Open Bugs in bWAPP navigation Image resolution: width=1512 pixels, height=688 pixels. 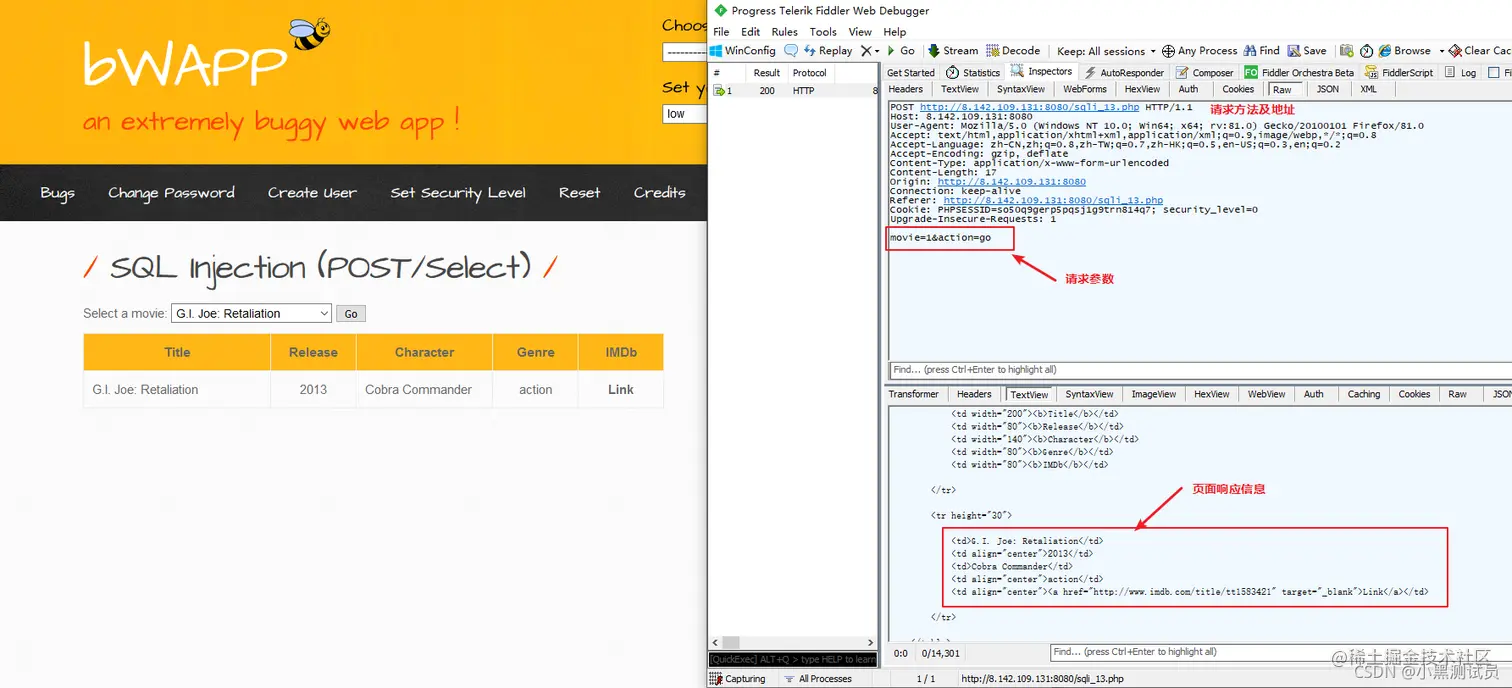pos(57,193)
